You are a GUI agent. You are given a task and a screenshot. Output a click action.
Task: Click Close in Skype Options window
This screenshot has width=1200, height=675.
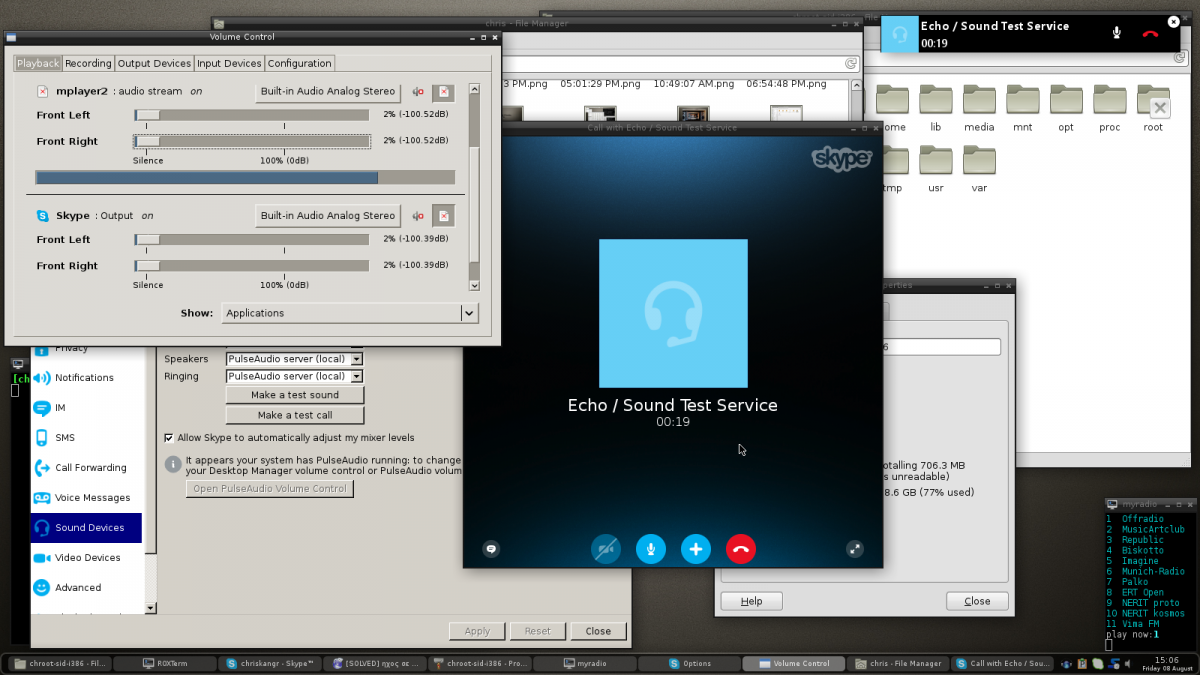(598, 631)
